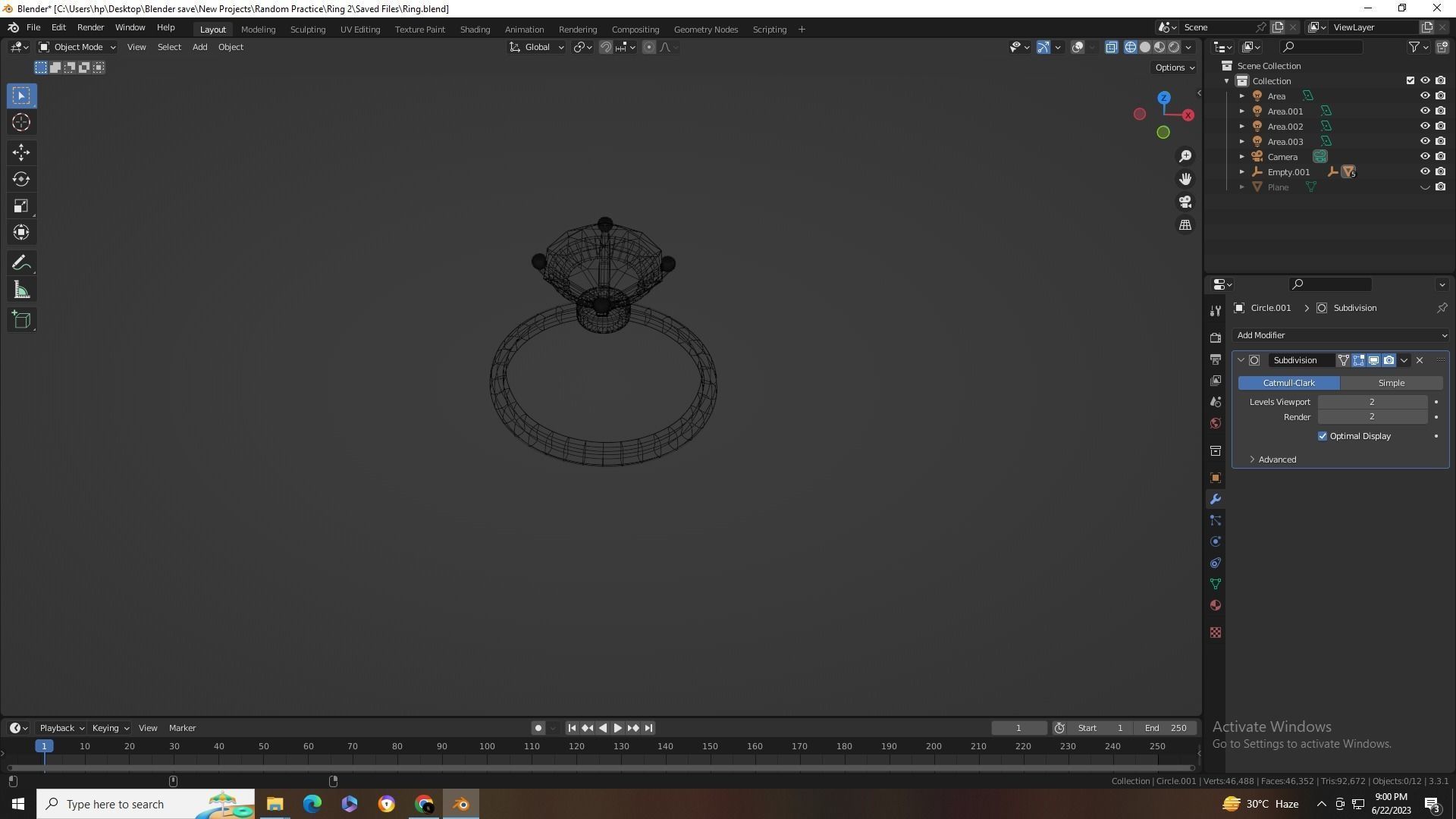Collapse the Collection tree item

click(1227, 81)
